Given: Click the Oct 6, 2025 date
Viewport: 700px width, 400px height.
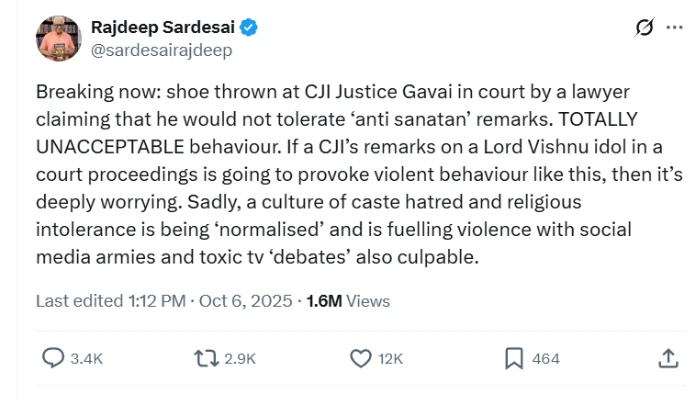Looking at the screenshot, I should 246,301.
